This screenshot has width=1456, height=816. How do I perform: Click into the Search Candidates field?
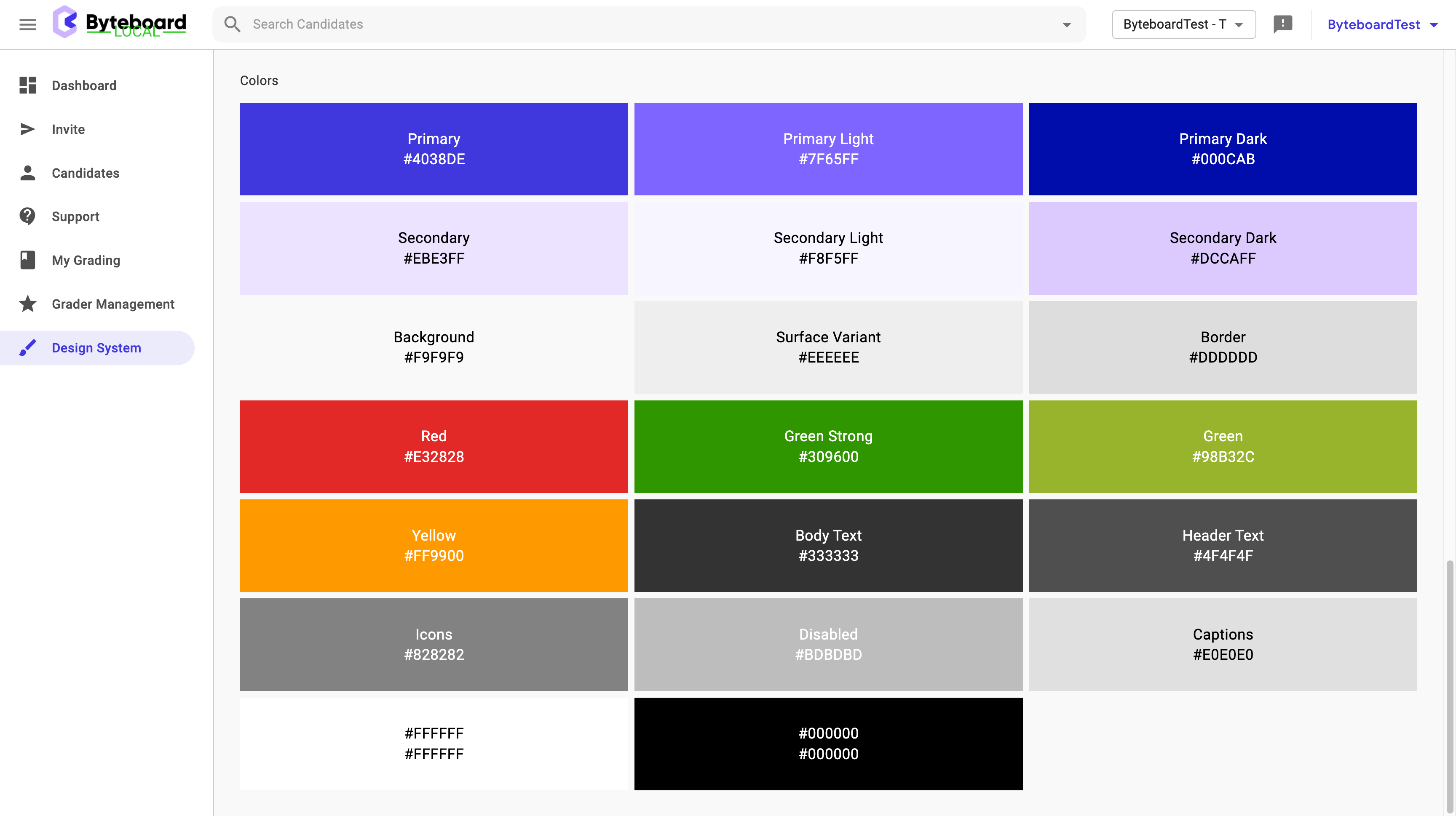(622, 24)
